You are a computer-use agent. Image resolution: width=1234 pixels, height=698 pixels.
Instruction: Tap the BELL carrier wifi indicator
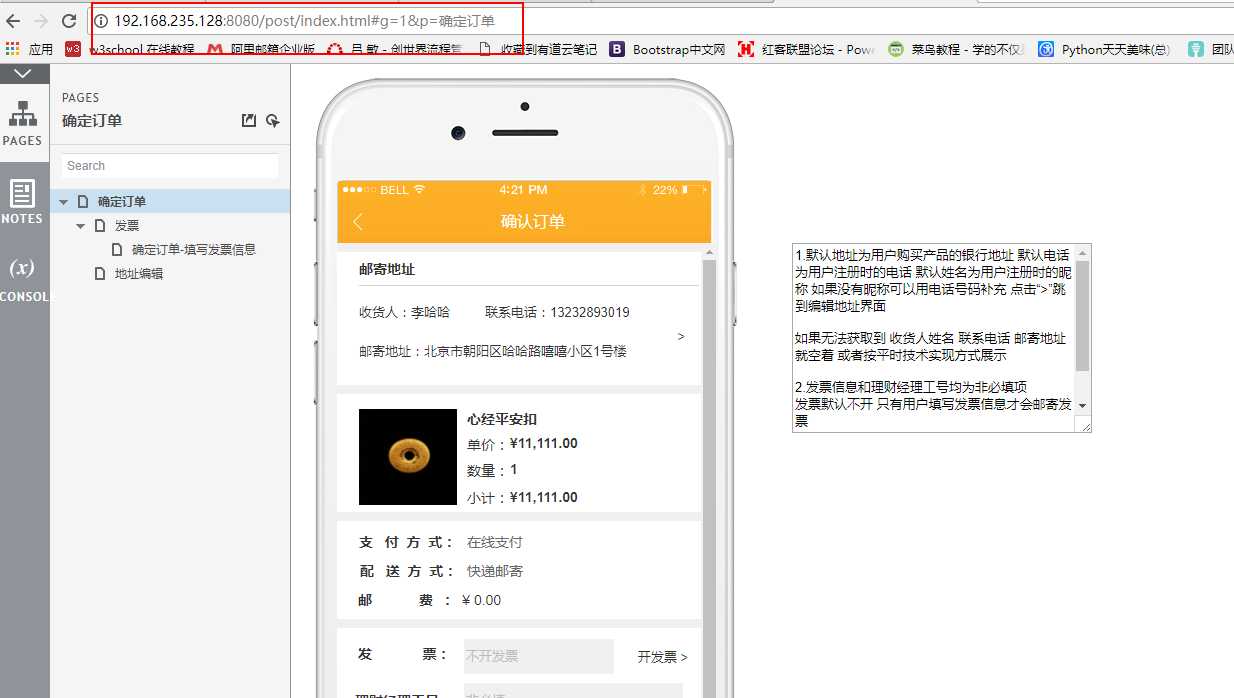point(384,190)
